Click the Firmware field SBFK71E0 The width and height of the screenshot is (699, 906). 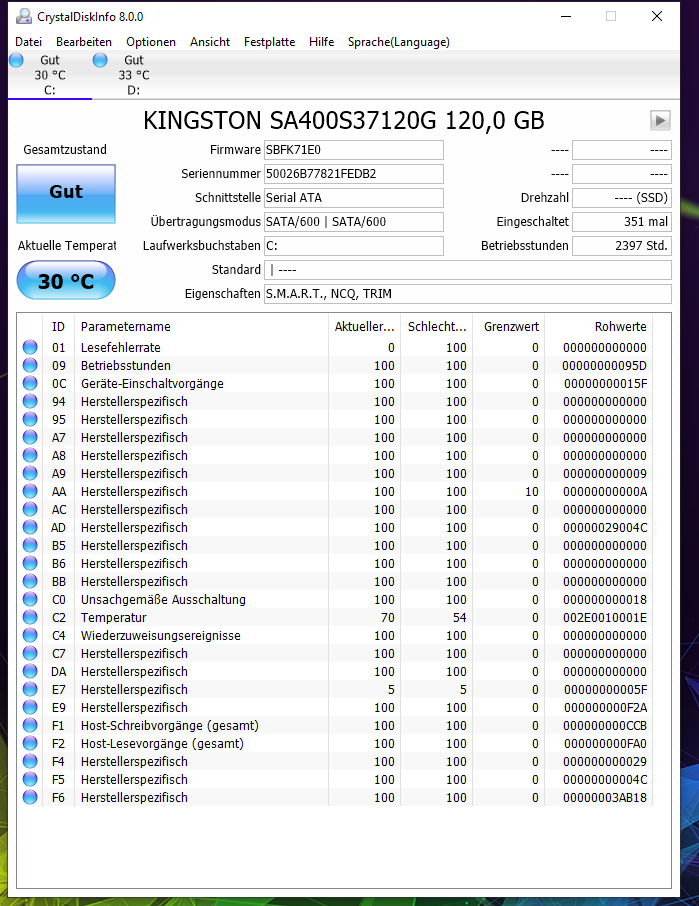[354, 150]
